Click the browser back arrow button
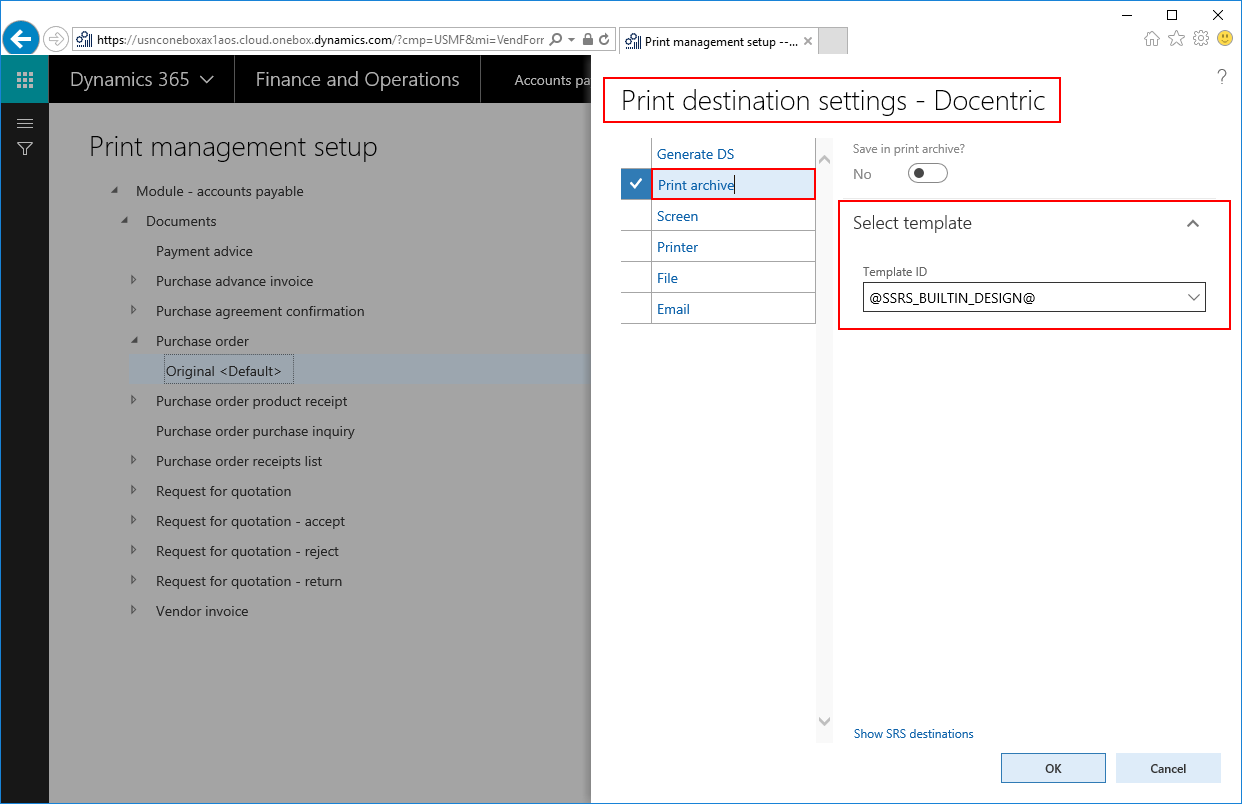The image size is (1242, 804). pyautogui.click(x=21, y=39)
